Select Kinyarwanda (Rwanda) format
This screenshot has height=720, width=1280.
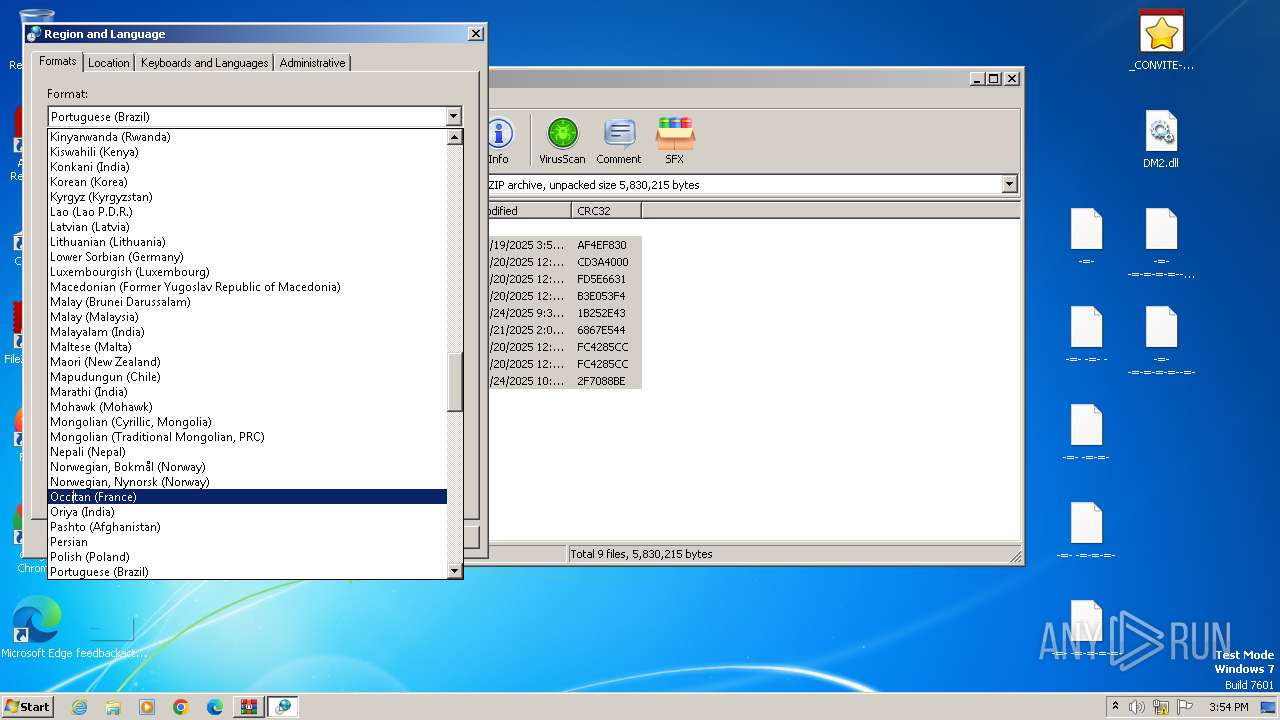[247, 137]
